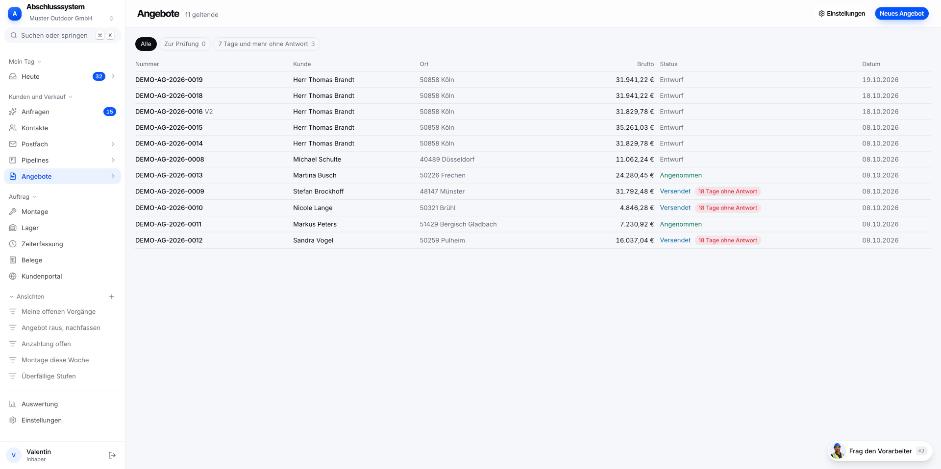Open the Belege receipt icon
The image size is (941, 469).
point(13,260)
